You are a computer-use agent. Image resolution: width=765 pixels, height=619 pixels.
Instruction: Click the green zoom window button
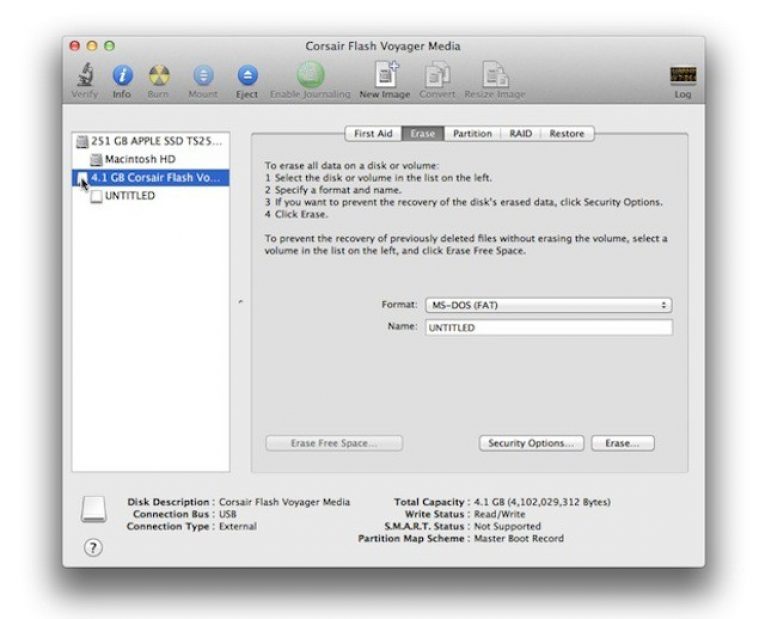click(109, 46)
